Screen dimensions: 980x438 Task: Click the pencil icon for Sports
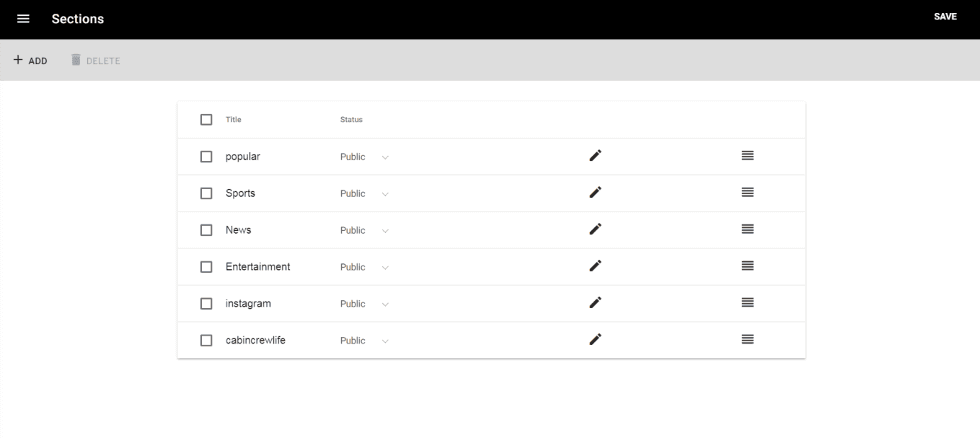tap(595, 193)
